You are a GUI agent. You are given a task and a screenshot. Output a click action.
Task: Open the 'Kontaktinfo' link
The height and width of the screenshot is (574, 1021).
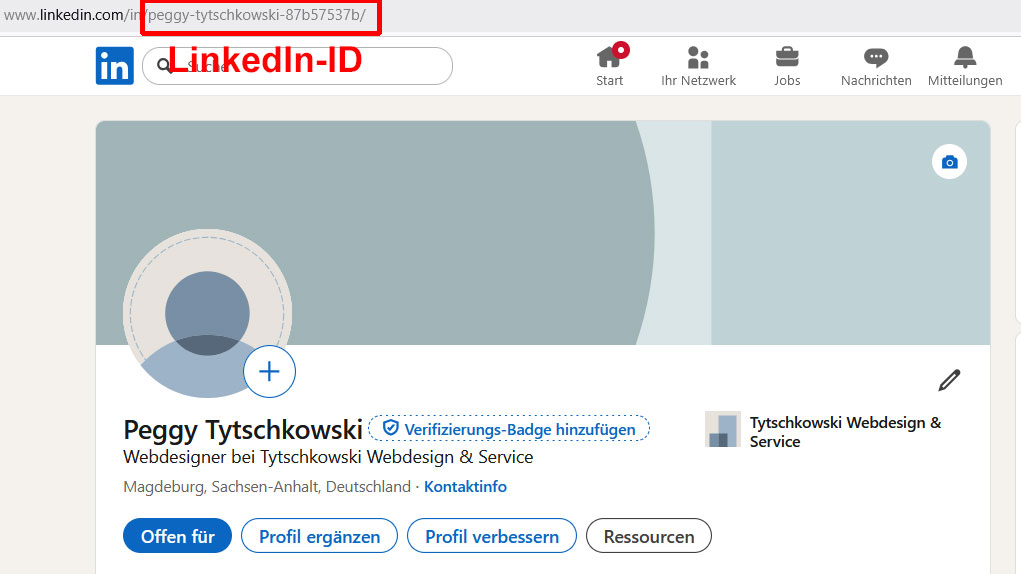[x=465, y=487]
